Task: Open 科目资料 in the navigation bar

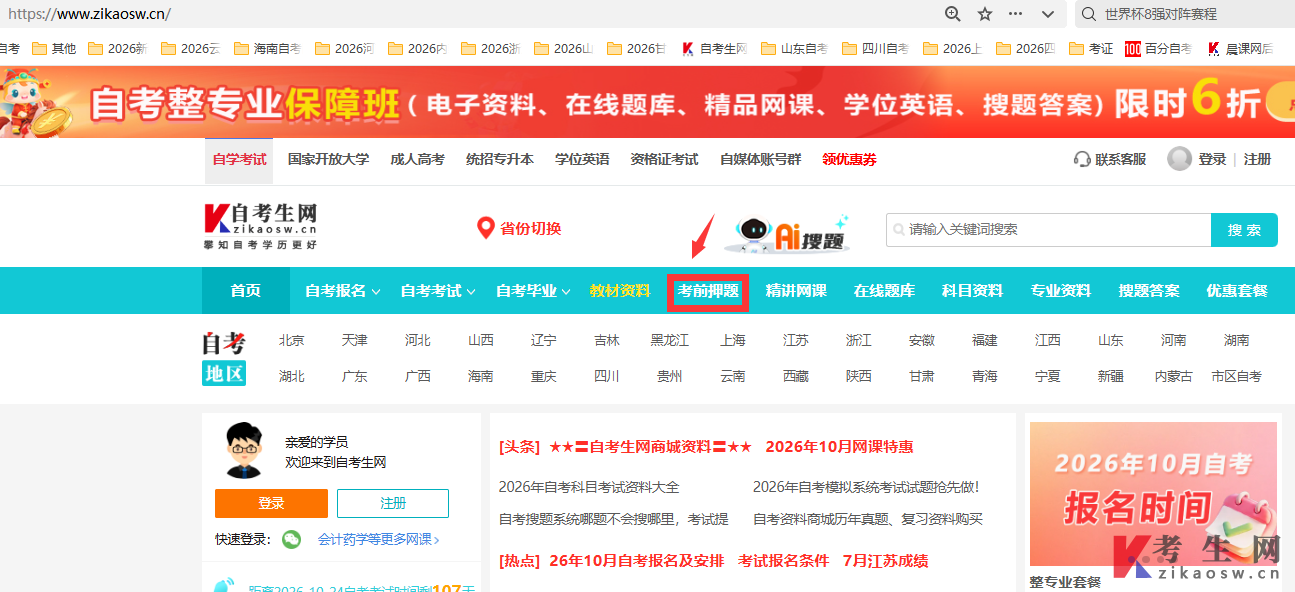Action: 972,291
